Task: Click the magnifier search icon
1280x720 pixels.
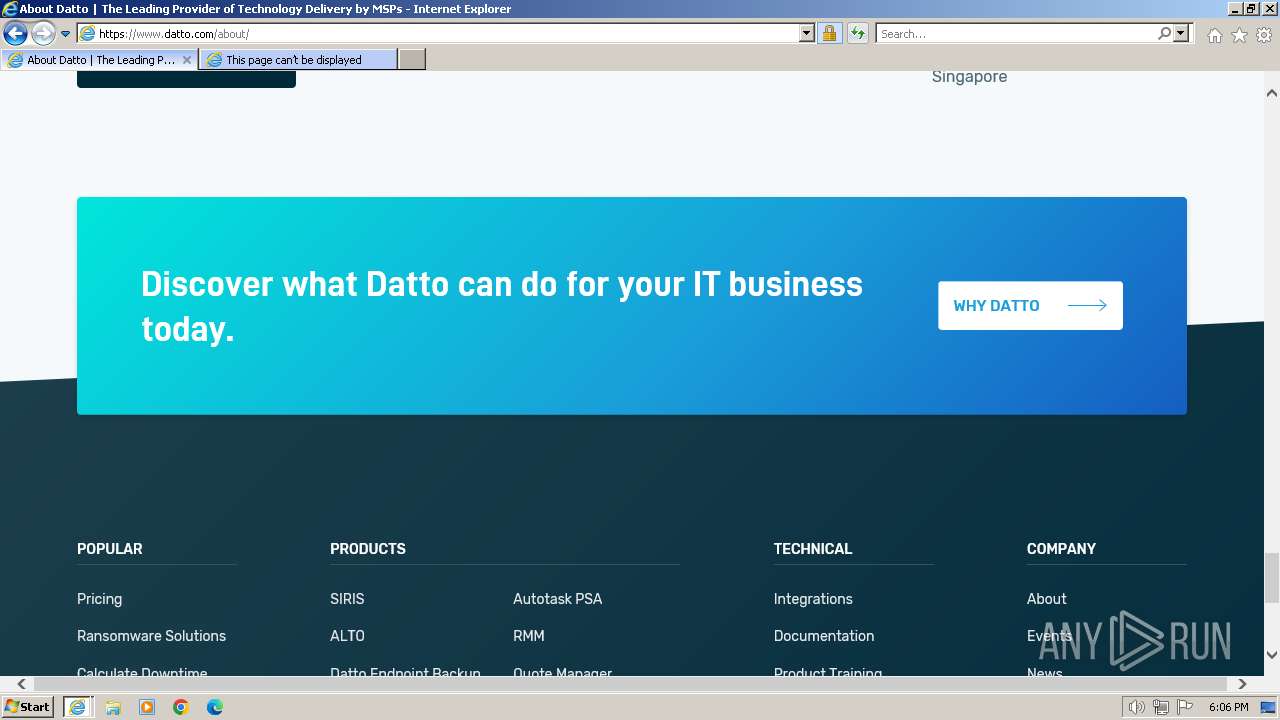Action: [1164, 34]
